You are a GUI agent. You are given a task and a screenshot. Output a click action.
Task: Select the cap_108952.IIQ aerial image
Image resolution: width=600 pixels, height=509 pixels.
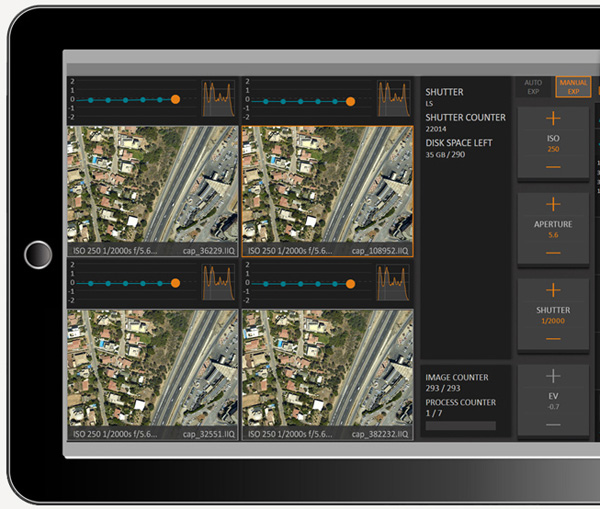click(328, 186)
